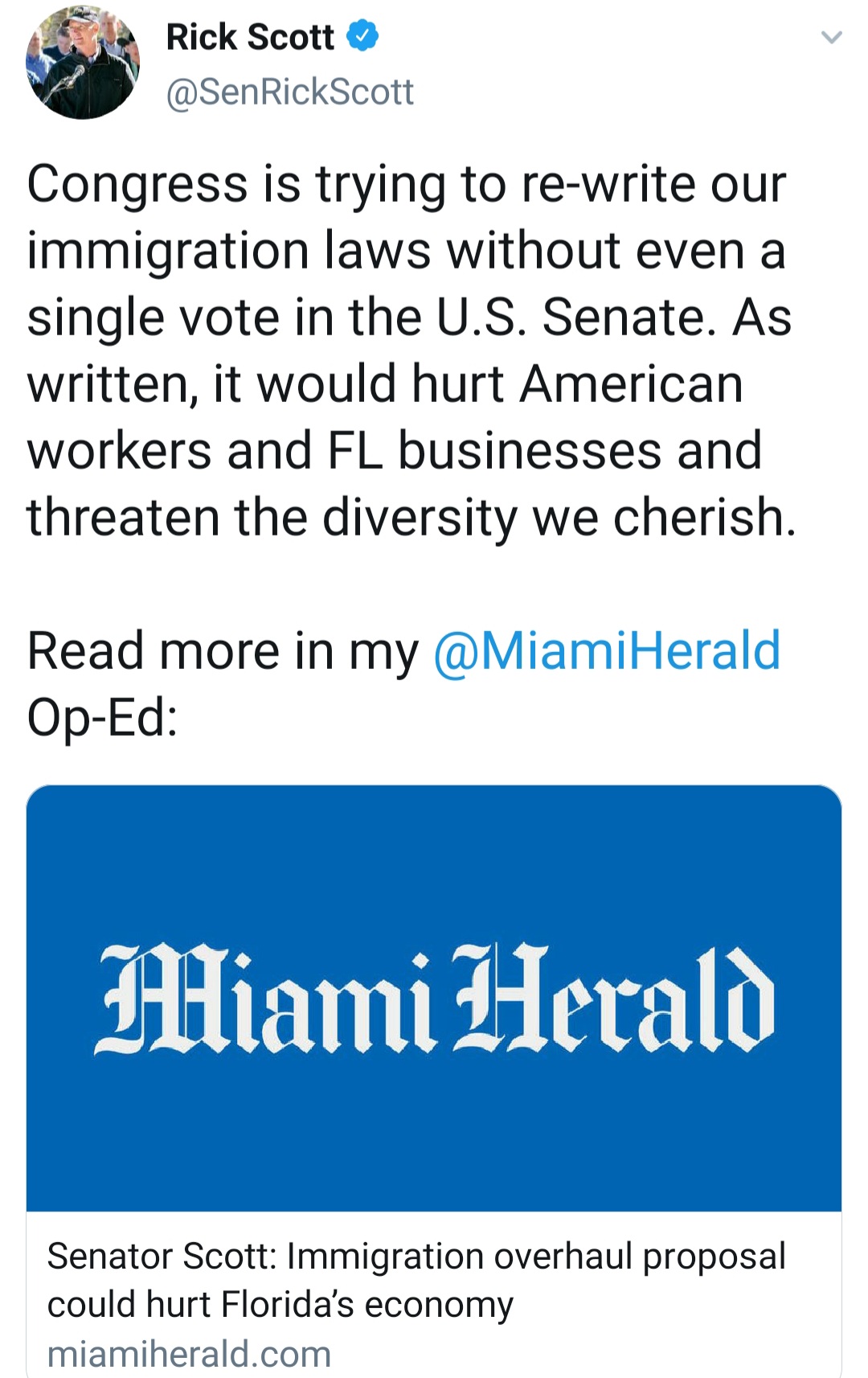Click the word Miami in the logo
Image resolution: width=868 pixels, height=1378 pixels.
pos(265,999)
